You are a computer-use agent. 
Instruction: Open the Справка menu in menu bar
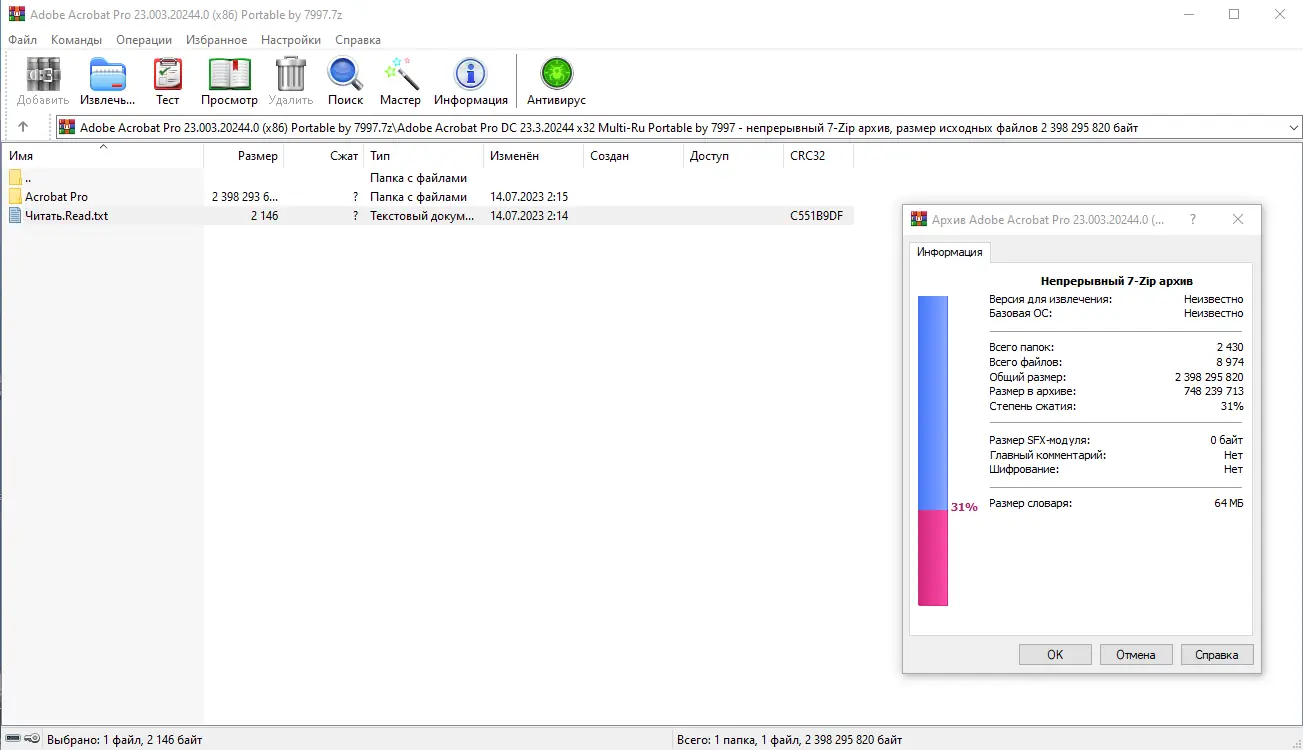358,40
